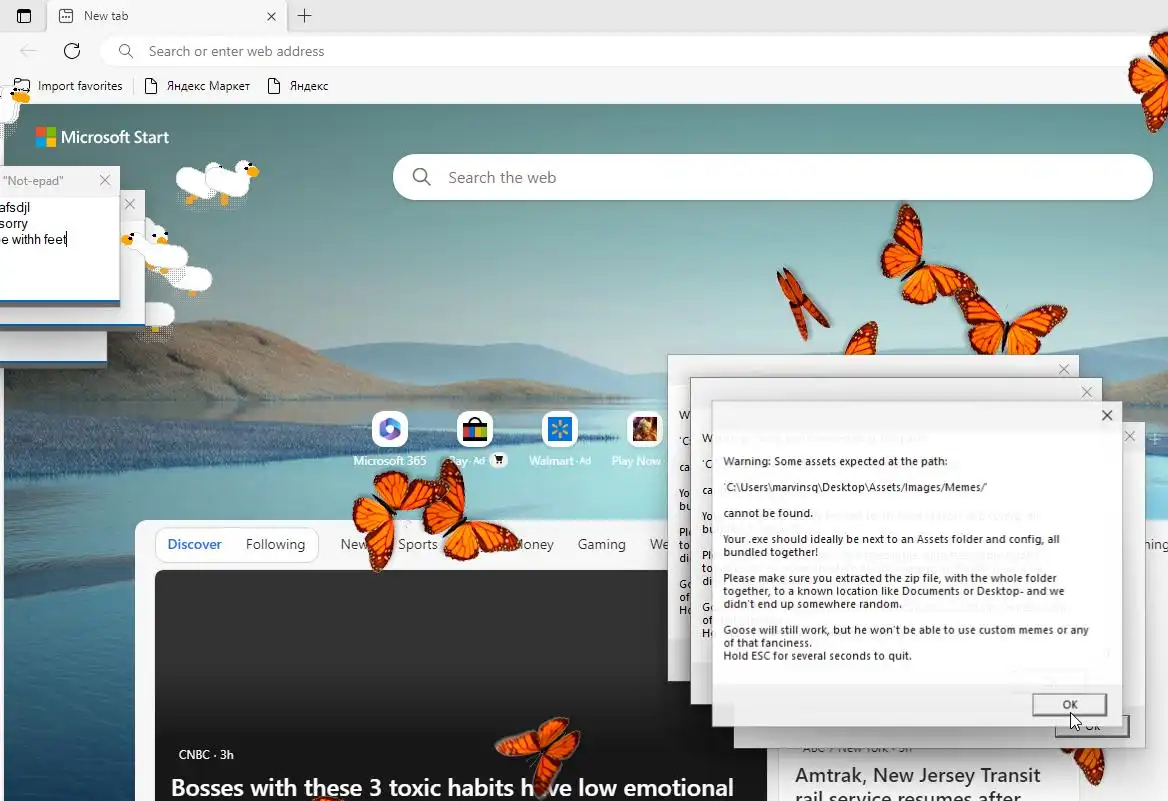The image size is (1168, 801).
Task: Close the front Goose warning dialog
Action: click(x=1107, y=415)
